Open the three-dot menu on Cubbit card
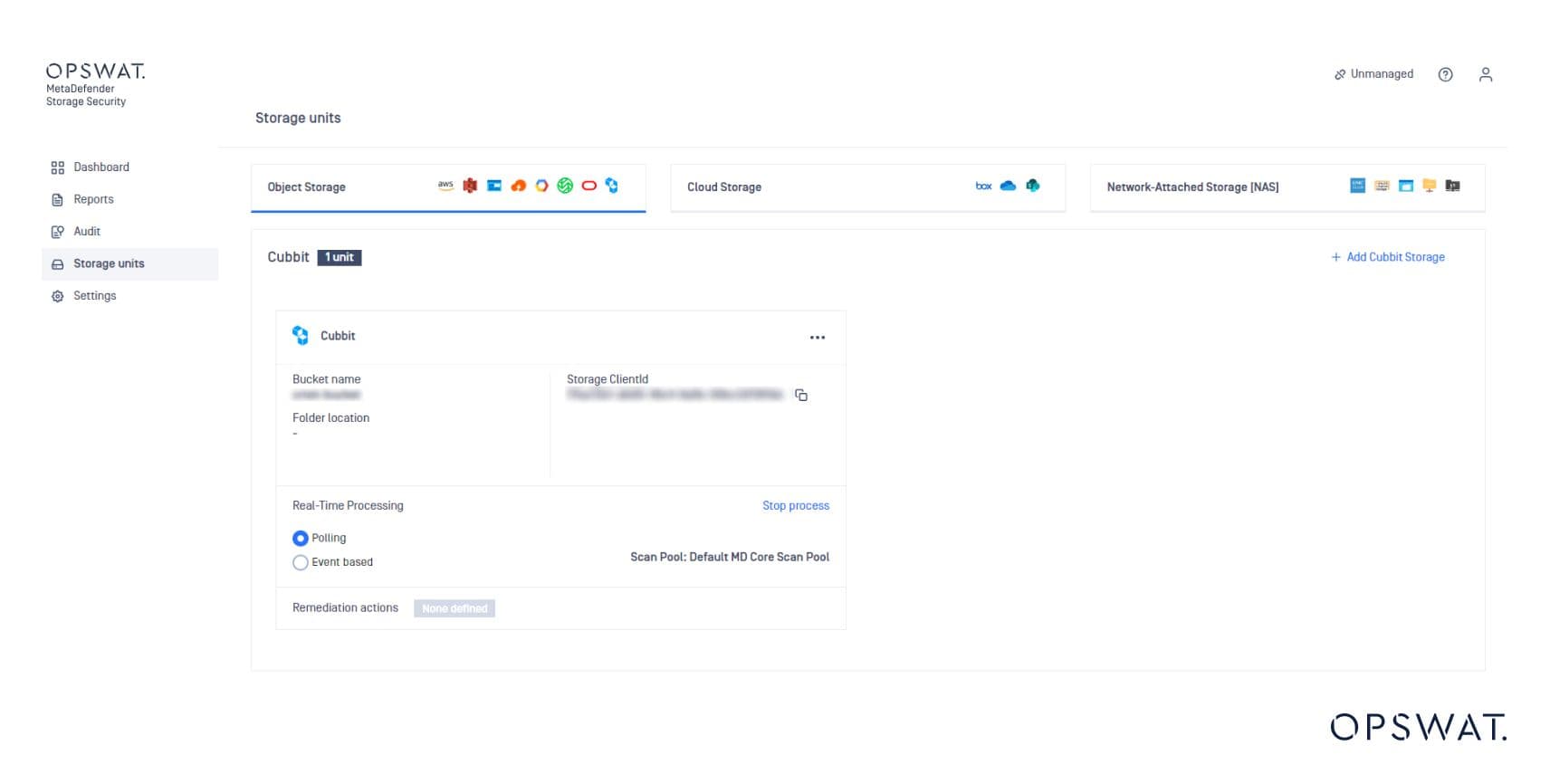This screenshot has width=1550, height=784. click(x=818, y=338)
